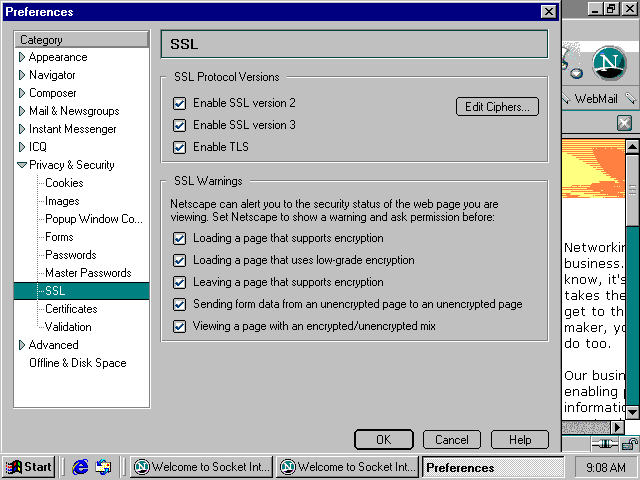640x480 pixels.
Task: Select Offline & Disk Space category
Action: click(x=78, y=363)
